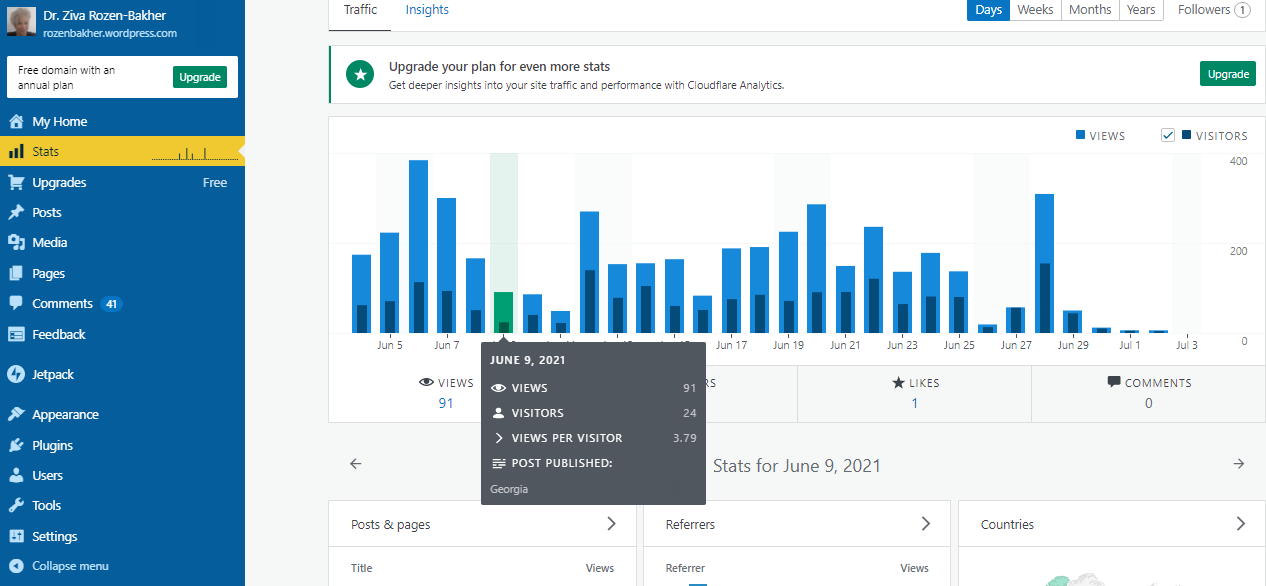Screen dimensions: 1266x586
Task: Open the Georgia published post link
Action: 509,489
